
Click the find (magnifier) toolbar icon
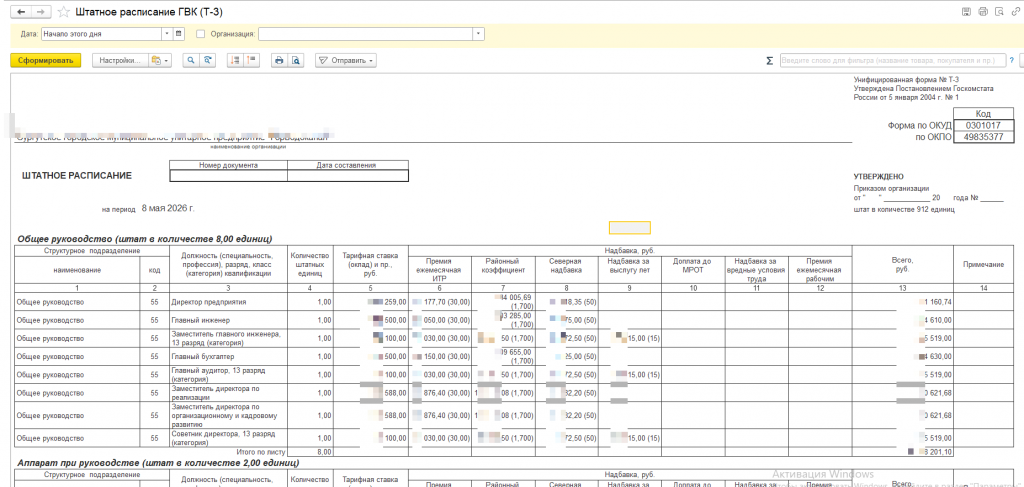coord(191,60)
